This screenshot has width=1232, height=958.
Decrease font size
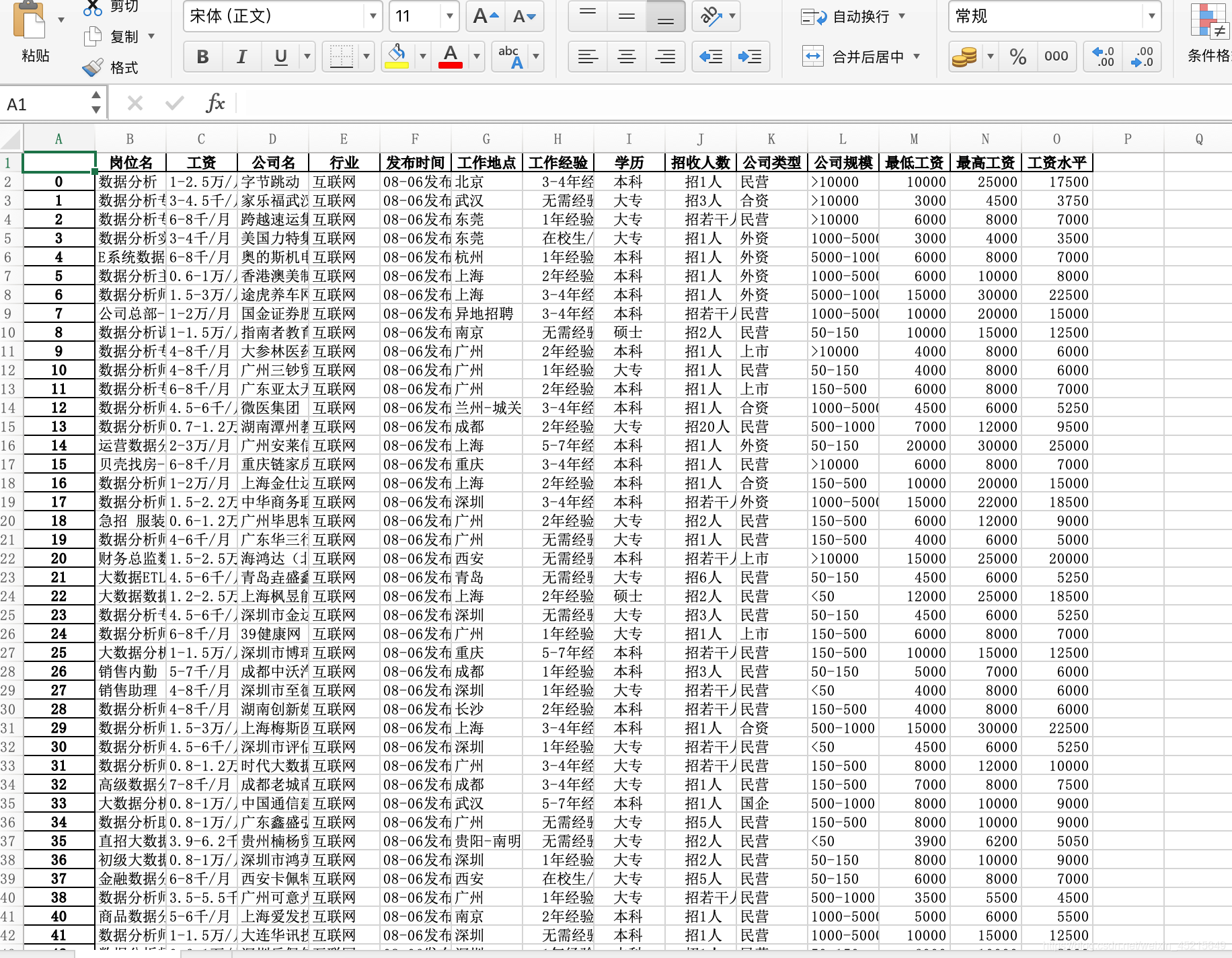click(x=525, y=16)
